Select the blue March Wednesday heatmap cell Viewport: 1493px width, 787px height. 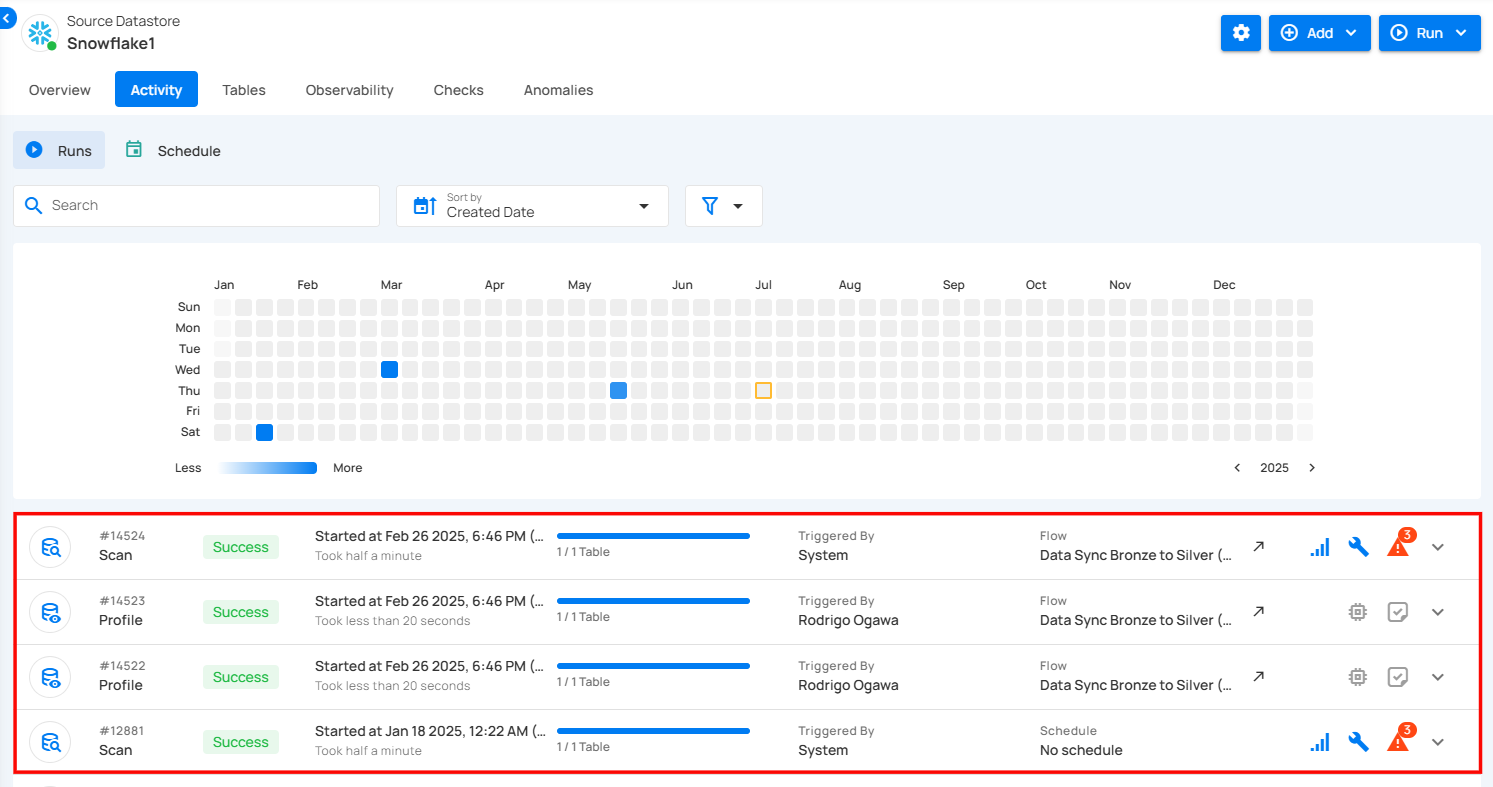390,370
